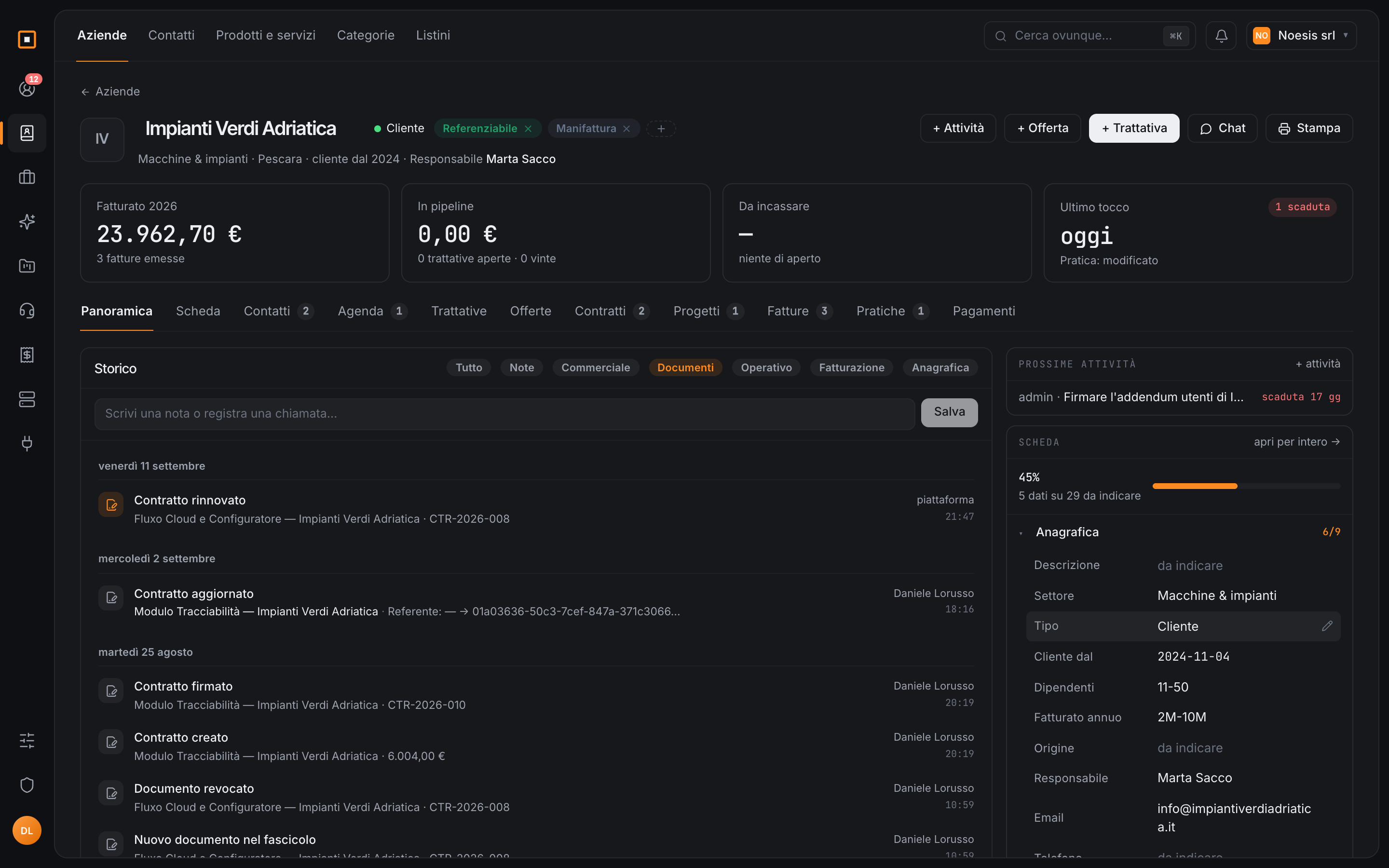The image size is (1389, 868).
Task: Open the Fatture tab
Action: point(800,311)
